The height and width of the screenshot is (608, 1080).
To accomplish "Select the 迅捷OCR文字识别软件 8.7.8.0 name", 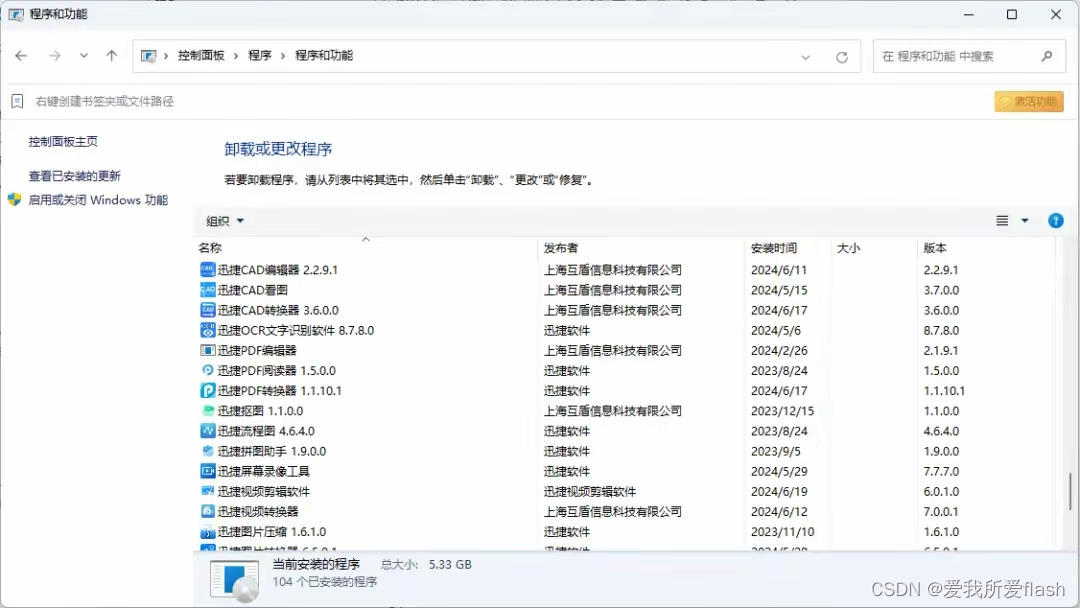I will [295, 331].
